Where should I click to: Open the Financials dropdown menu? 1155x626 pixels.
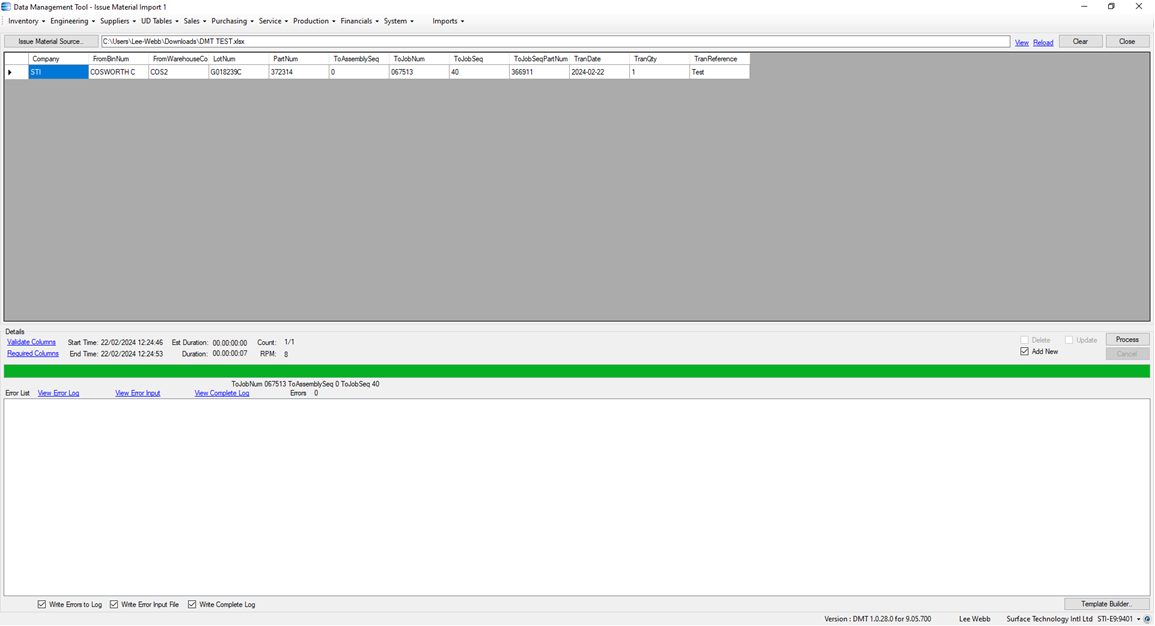tap(358, 20)
